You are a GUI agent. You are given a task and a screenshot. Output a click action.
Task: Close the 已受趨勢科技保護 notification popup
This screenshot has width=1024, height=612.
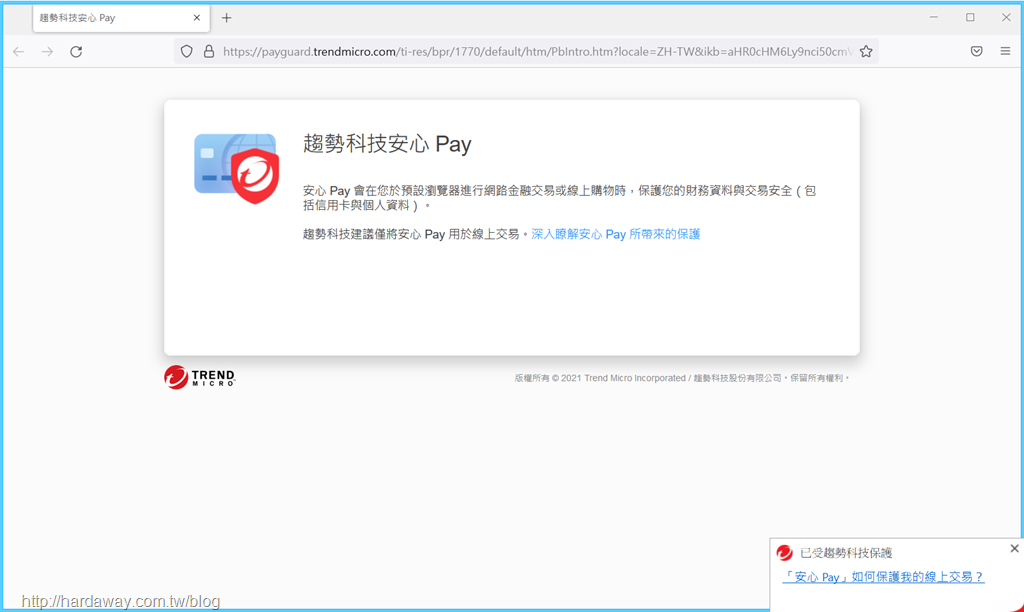(x=1014, y=549)
